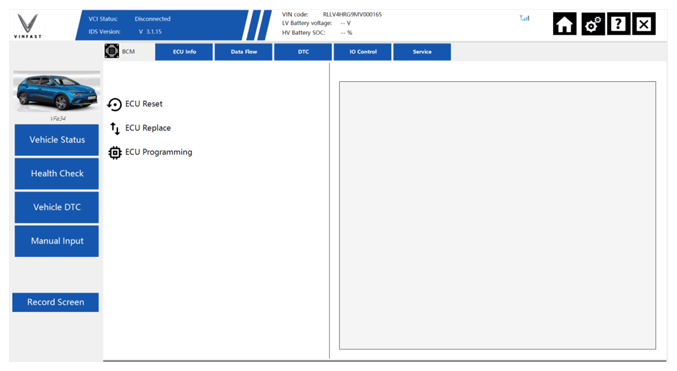
Task: Start Record Screen
Action: [55, 302]
